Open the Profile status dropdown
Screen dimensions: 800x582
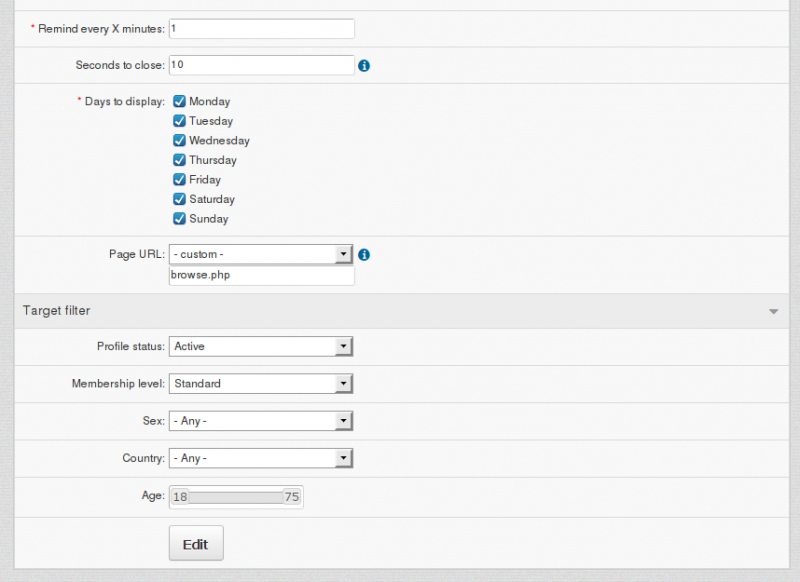pyautogui.click(x=261, y=346)
